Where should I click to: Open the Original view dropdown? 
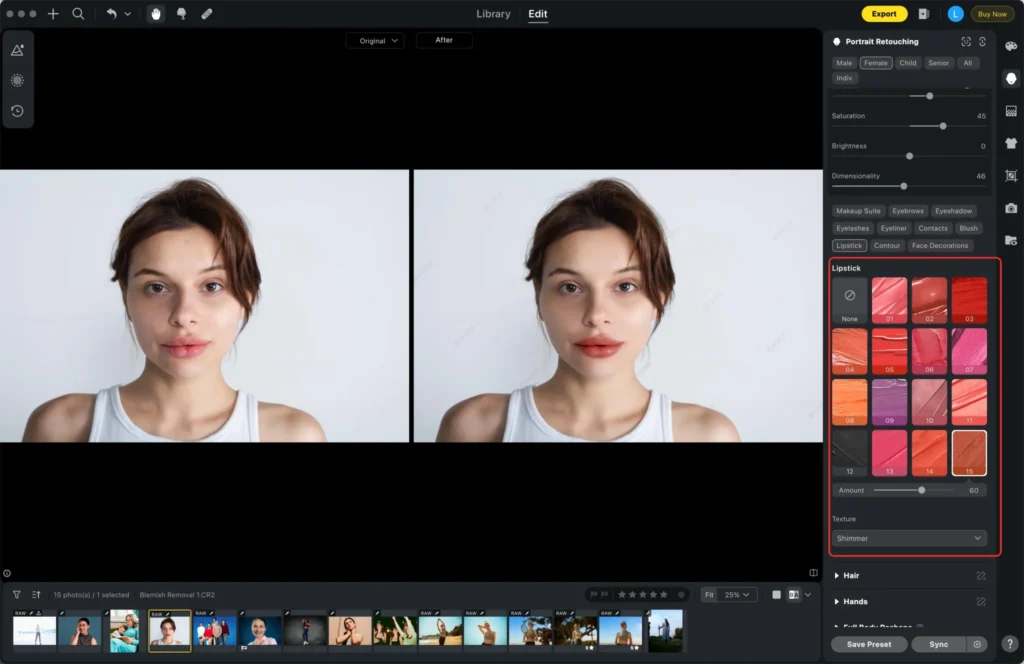tap(374, 41)
